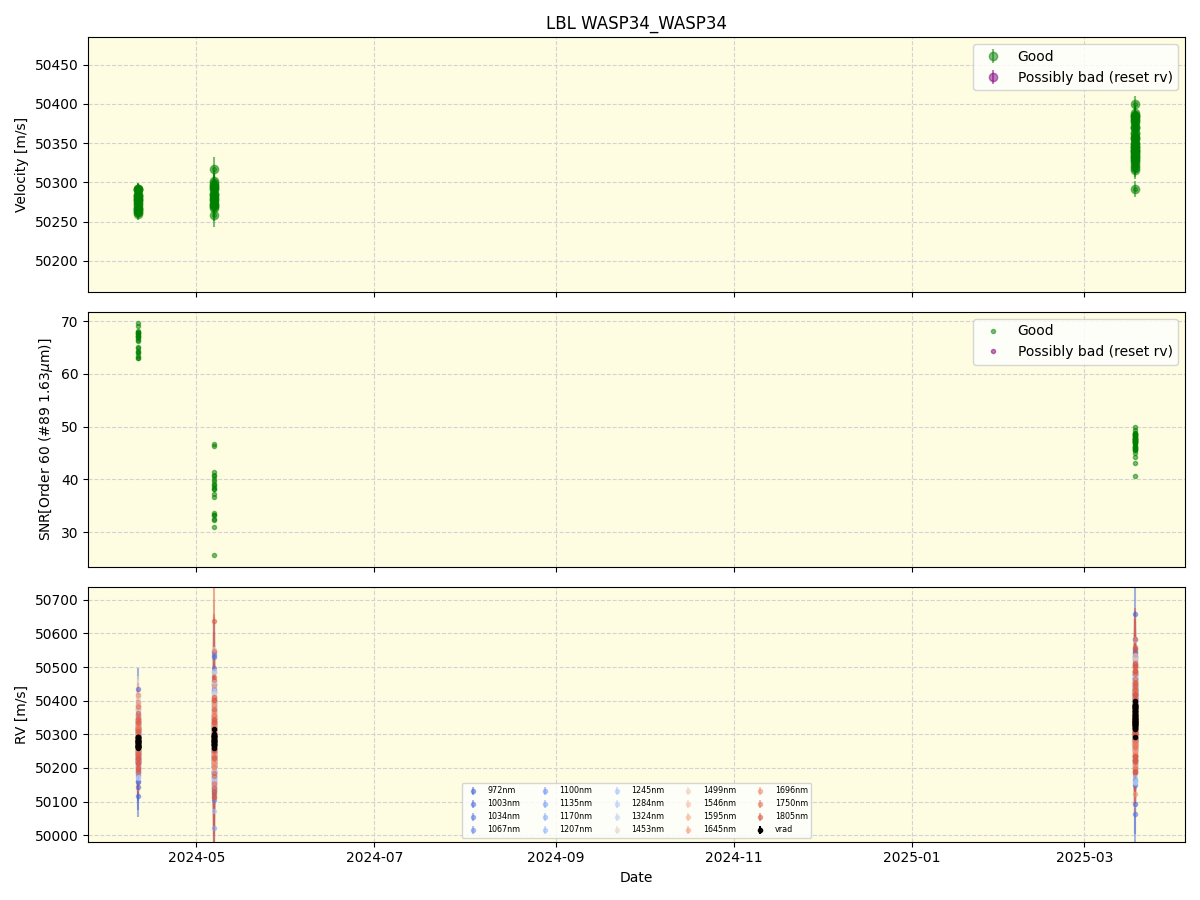
Task: Click the 2025-01 date tick label
Action: [912, 857]
